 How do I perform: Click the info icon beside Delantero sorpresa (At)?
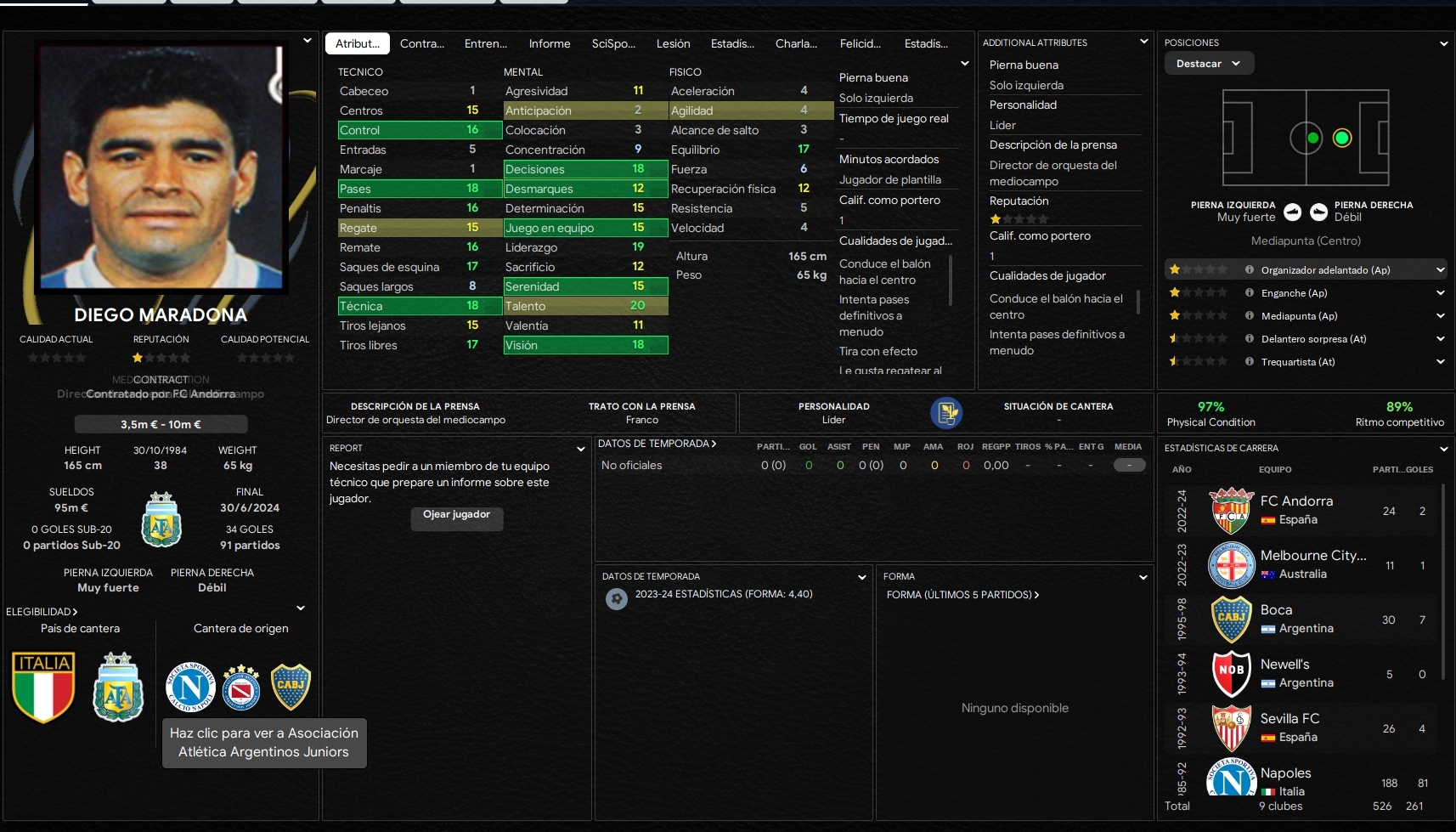coord(1250,339)
